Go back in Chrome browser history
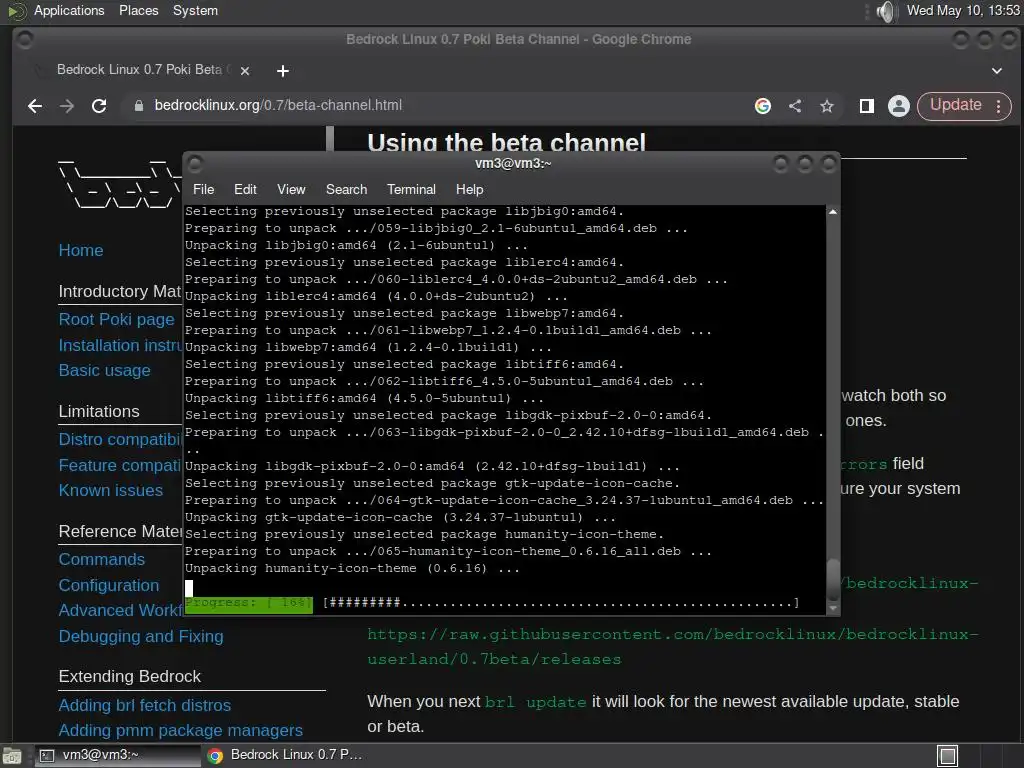Image resolution: width=1024 pixels, height=768 pixels. tap(35, 106)
